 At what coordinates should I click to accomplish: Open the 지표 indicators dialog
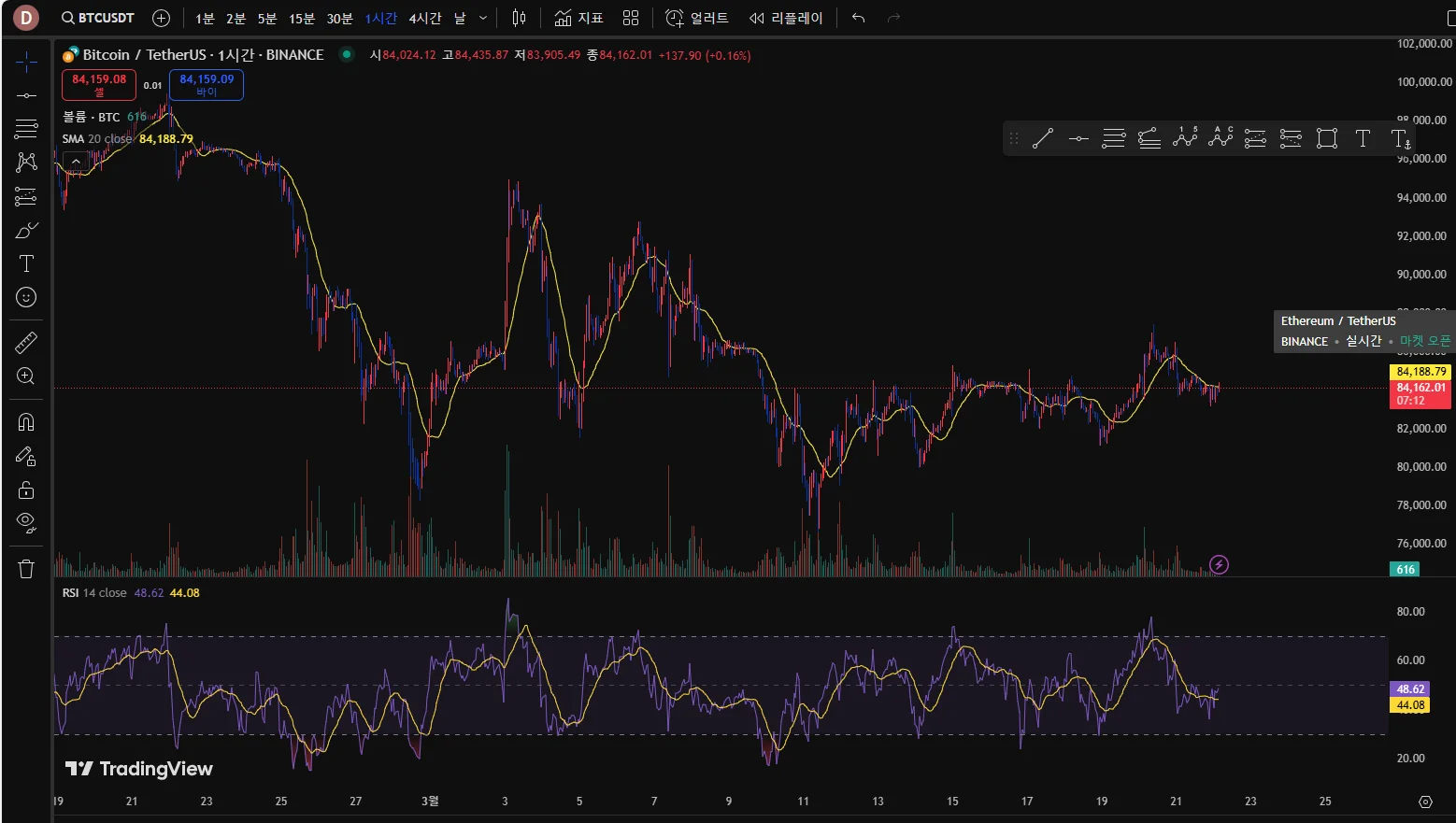tap(578, 18)
